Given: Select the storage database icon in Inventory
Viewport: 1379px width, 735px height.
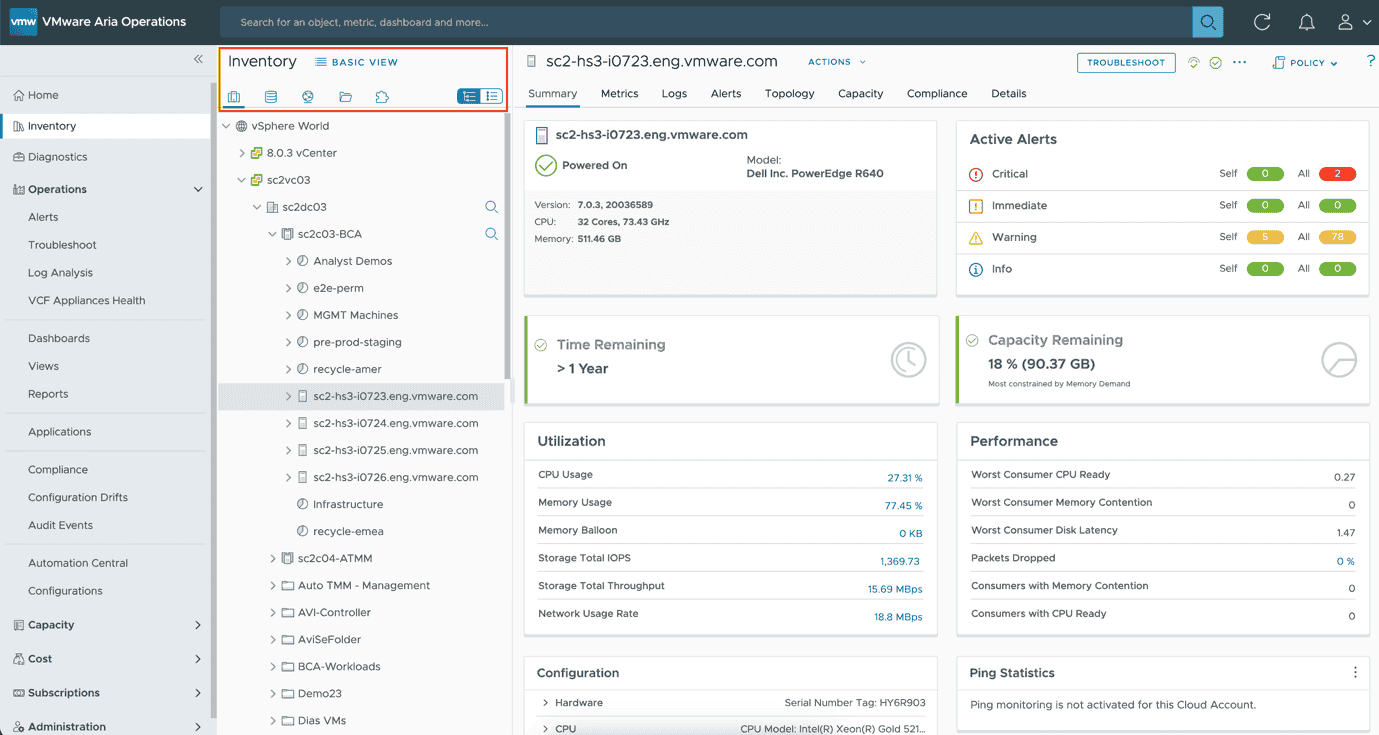Looking at the screenshot, I should [x=271, y=97].
